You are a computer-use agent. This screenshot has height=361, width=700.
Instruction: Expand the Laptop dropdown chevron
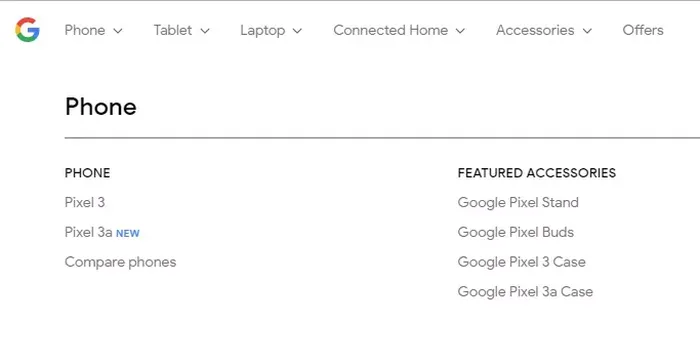coord(297,31)
